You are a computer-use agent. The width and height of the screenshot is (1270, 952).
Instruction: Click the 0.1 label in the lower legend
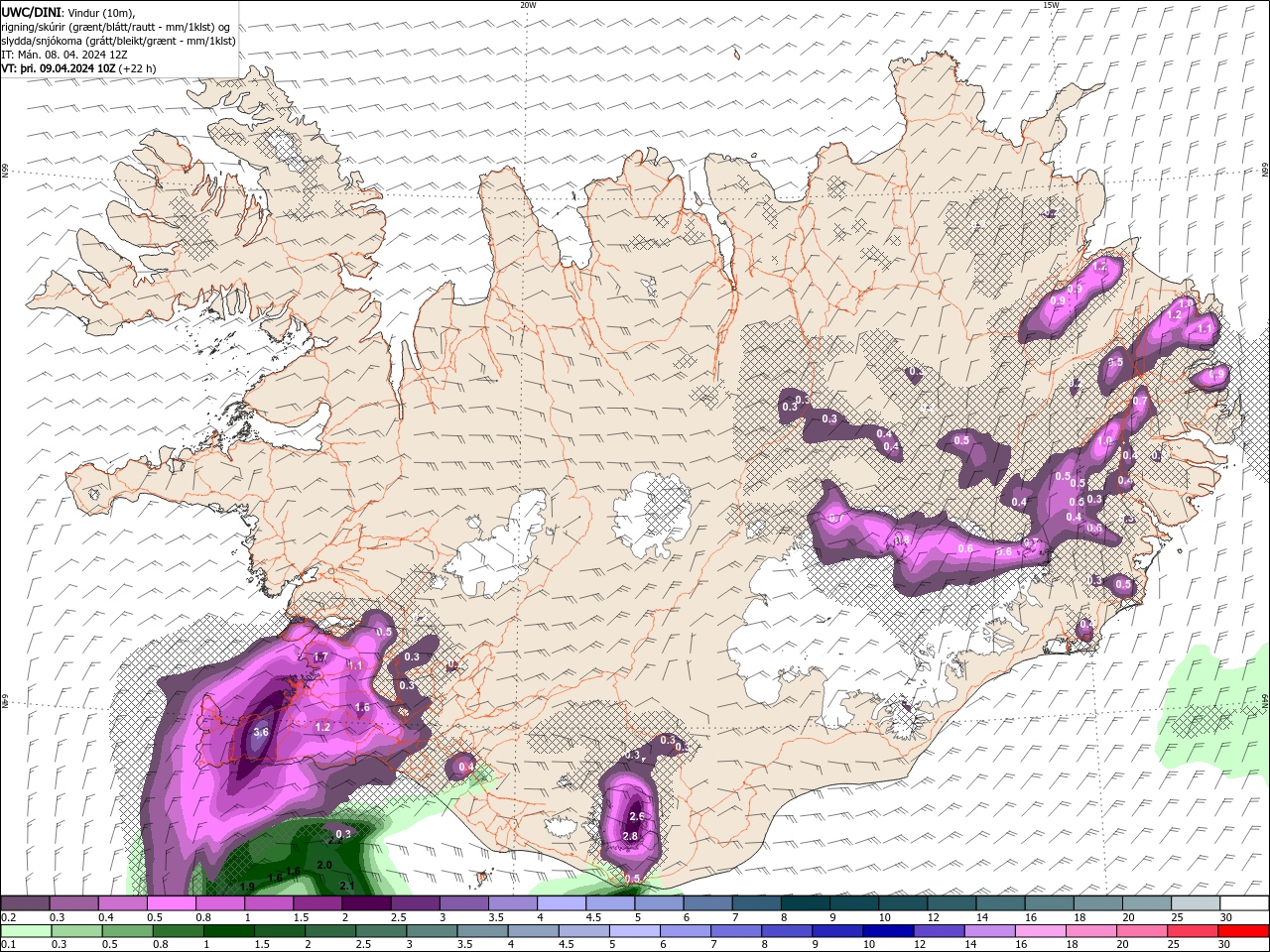(x=8, y=945)
